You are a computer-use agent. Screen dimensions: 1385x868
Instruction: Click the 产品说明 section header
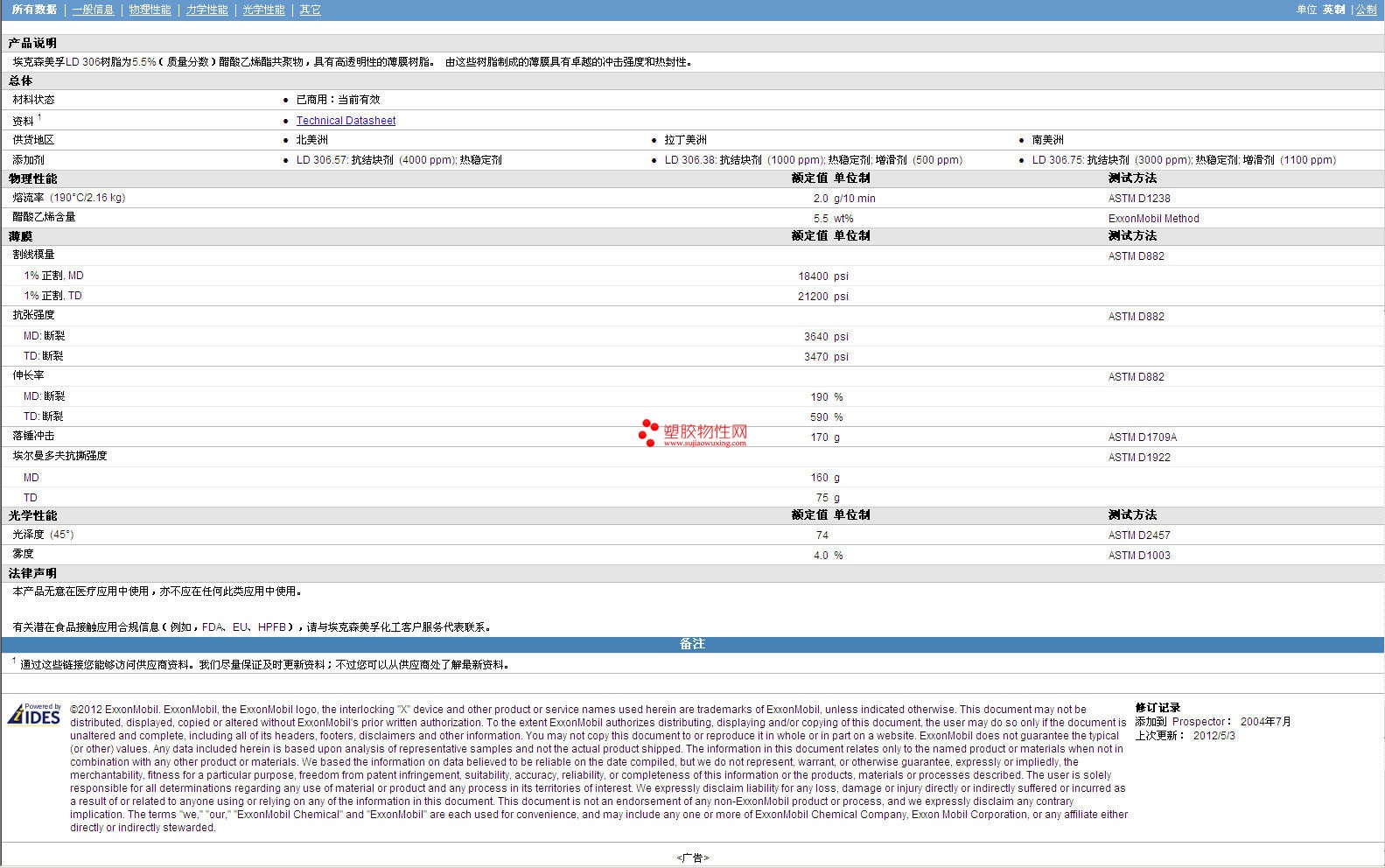pyautogui.click(x=32, y=43)
